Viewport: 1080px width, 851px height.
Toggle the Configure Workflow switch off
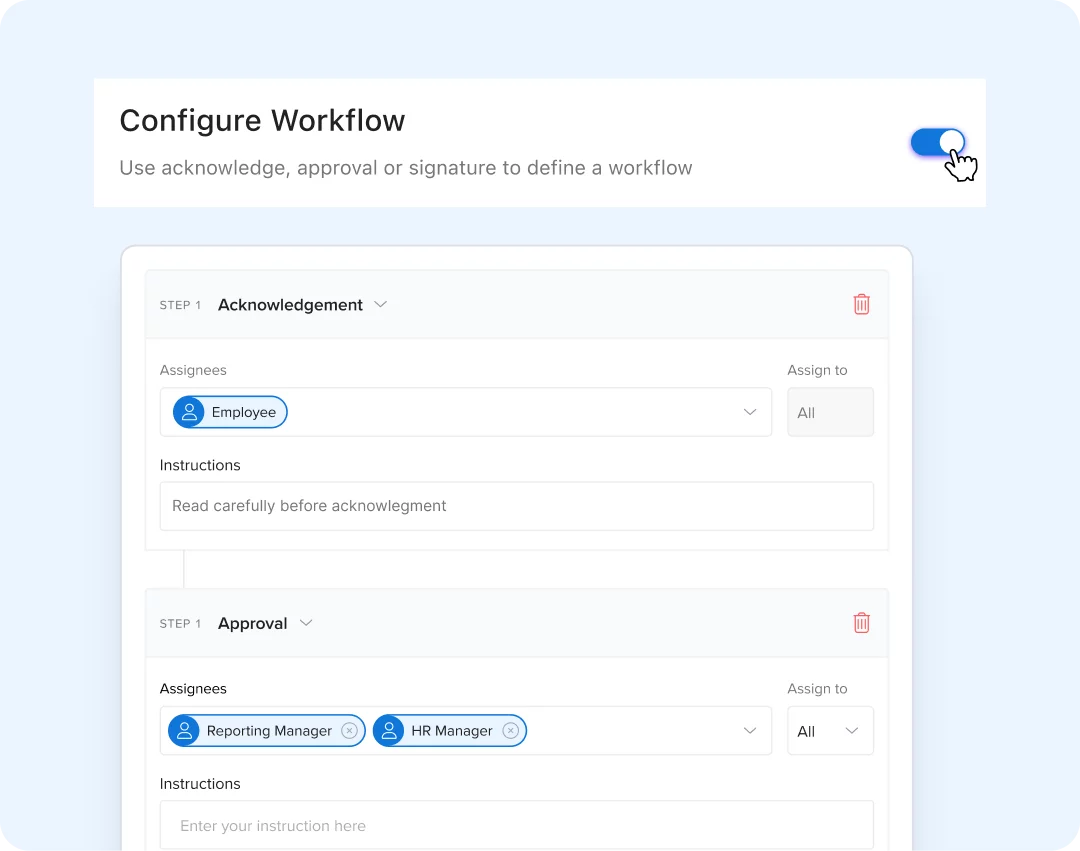tap(937, 143)
